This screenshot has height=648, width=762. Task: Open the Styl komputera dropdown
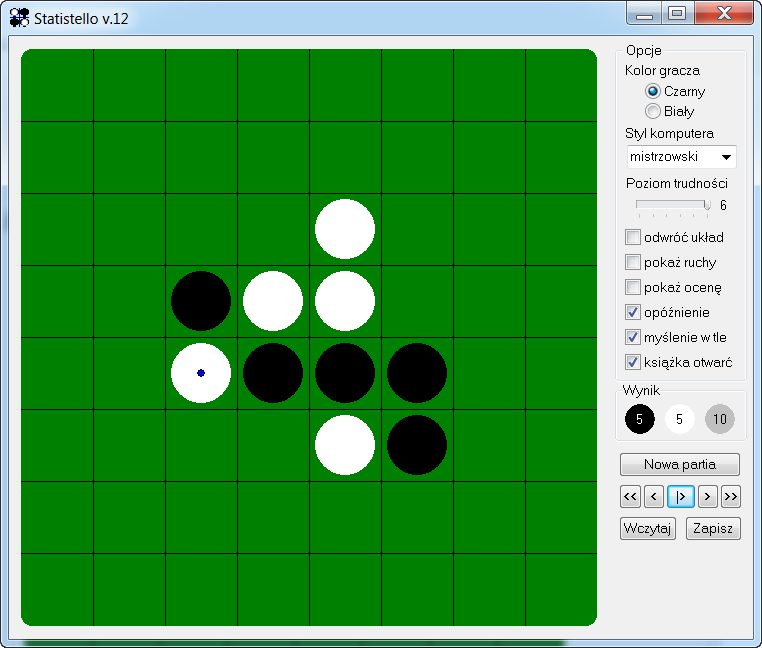click(x=681, y=157)
